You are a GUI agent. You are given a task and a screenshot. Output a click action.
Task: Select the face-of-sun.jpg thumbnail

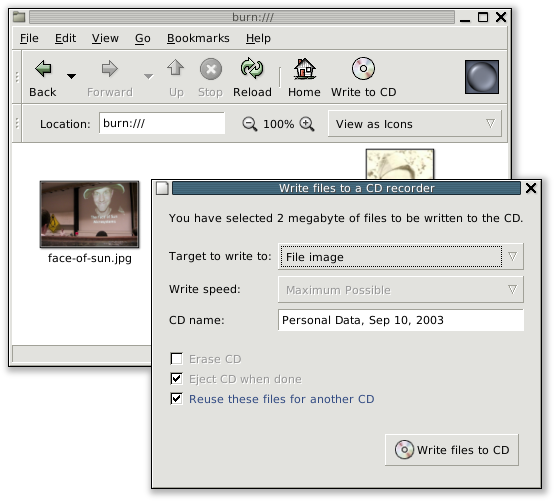pos(89,214)
